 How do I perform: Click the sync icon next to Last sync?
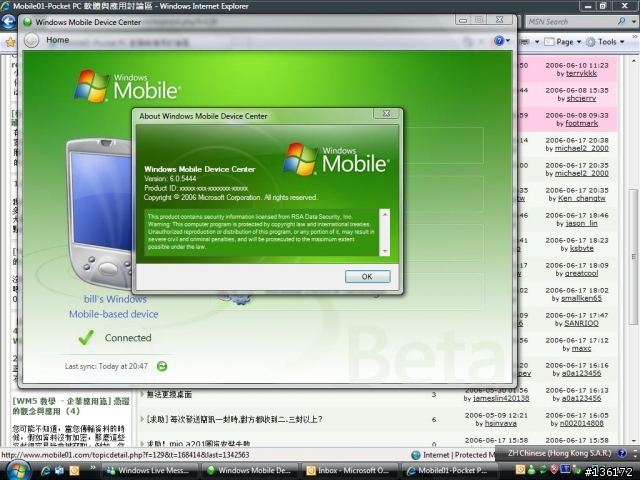[x=162, y=366]
